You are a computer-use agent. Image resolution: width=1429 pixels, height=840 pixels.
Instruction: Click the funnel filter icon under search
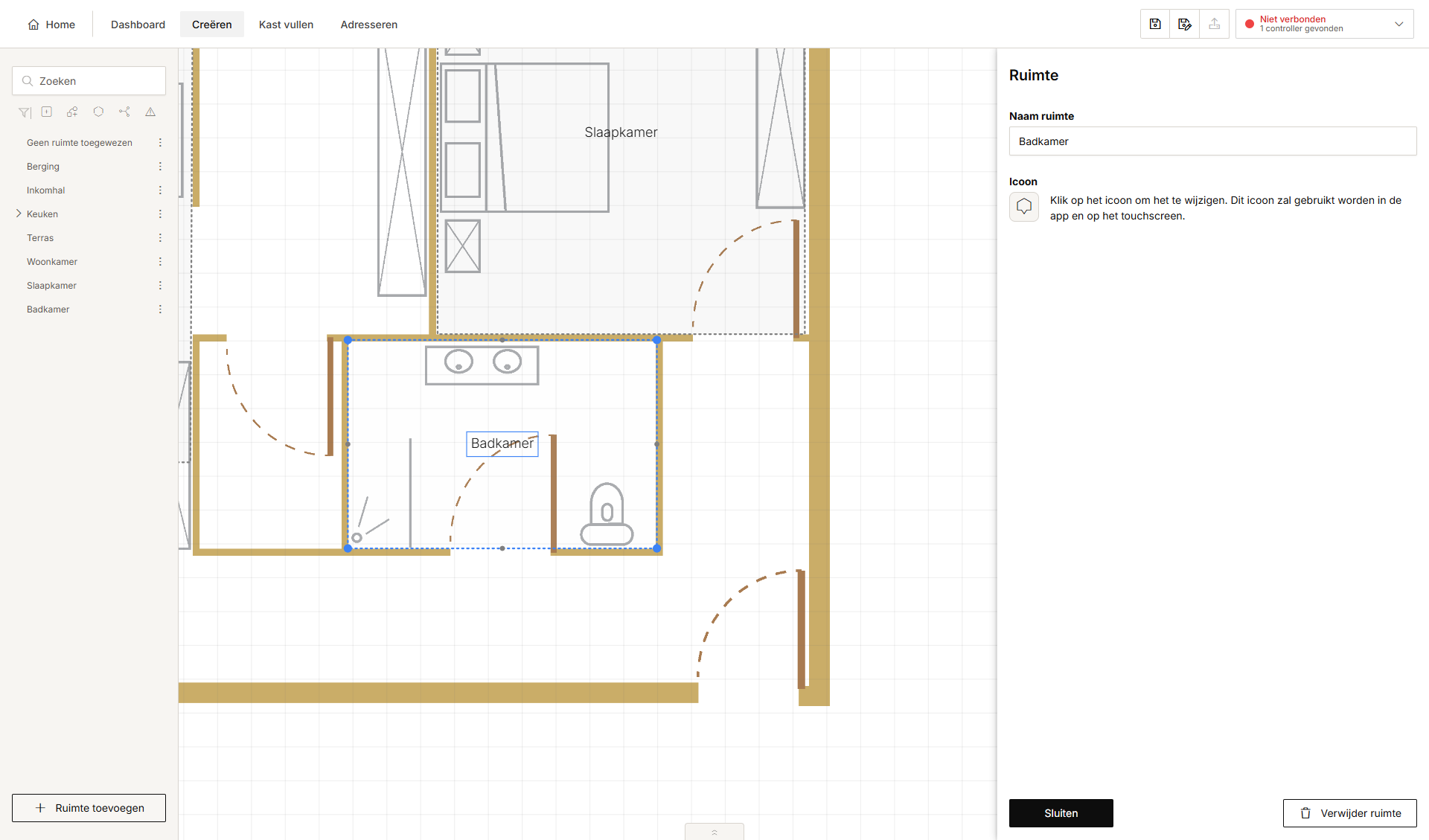pos(25,112)
